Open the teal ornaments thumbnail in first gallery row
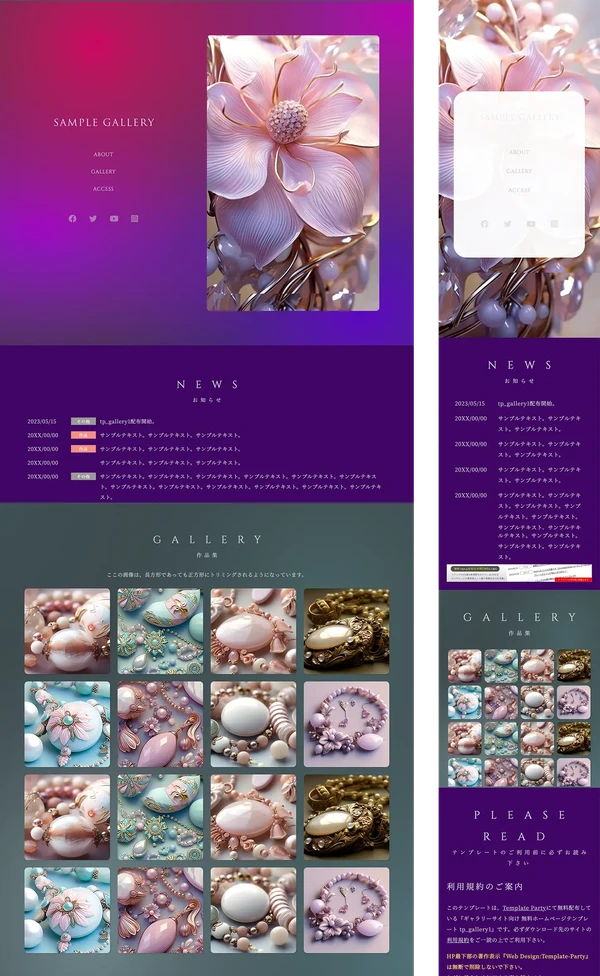 point(160,631)
